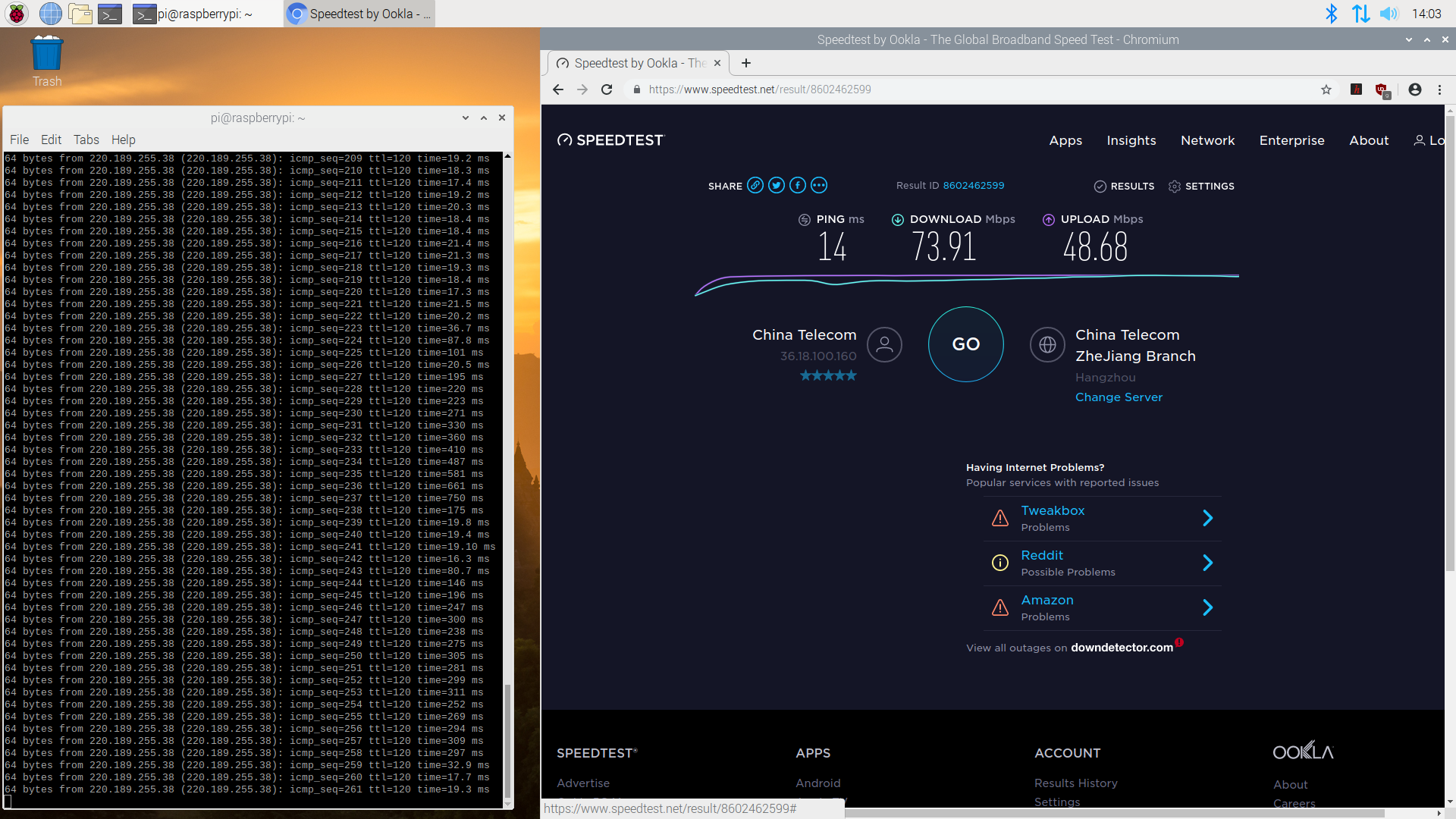
Task: Click the Speedtest logo
Action: click(610, 140)
